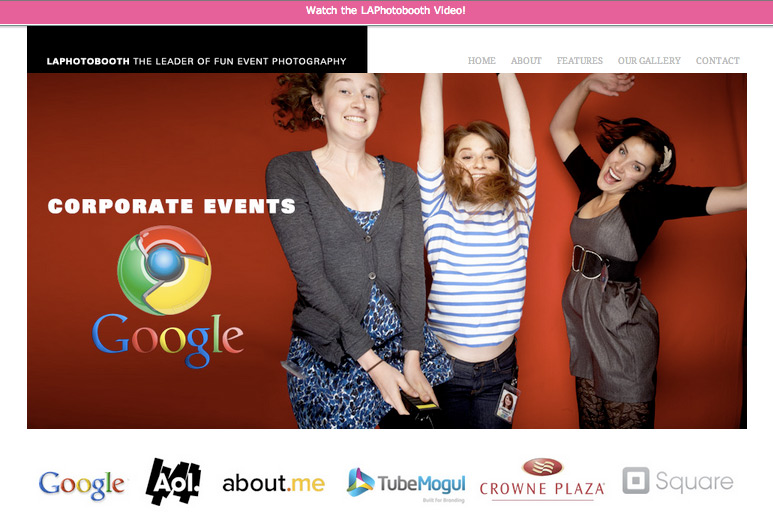Visit OUR GALLERY from the navigation
The height and width of the screenshot is (518, 773).
pos(649,61)
